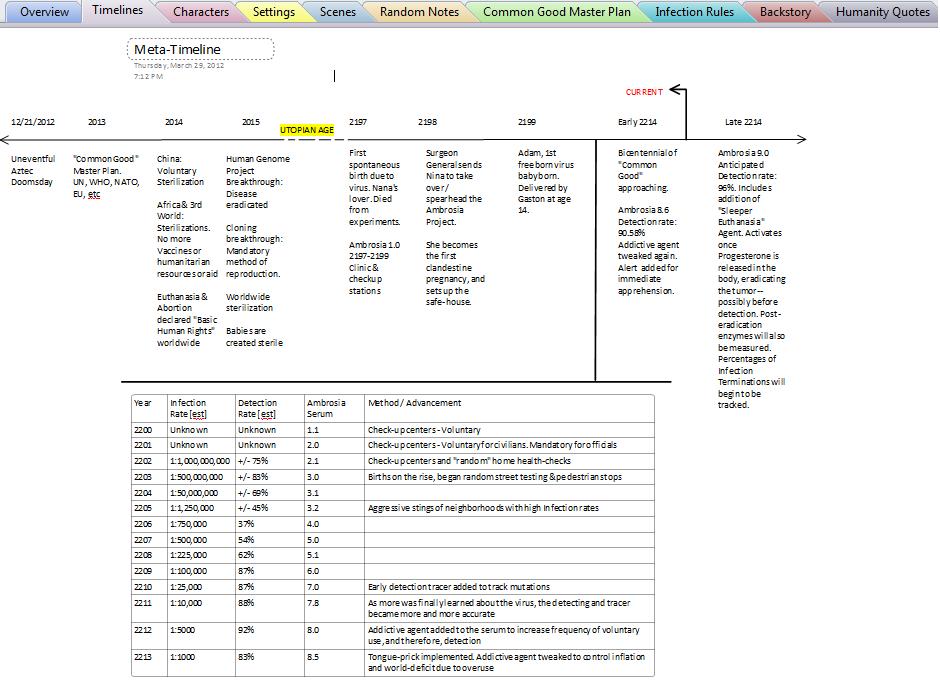Open the Overview section tab
Screen dimensions: 940x681
(x=44, y=12)
